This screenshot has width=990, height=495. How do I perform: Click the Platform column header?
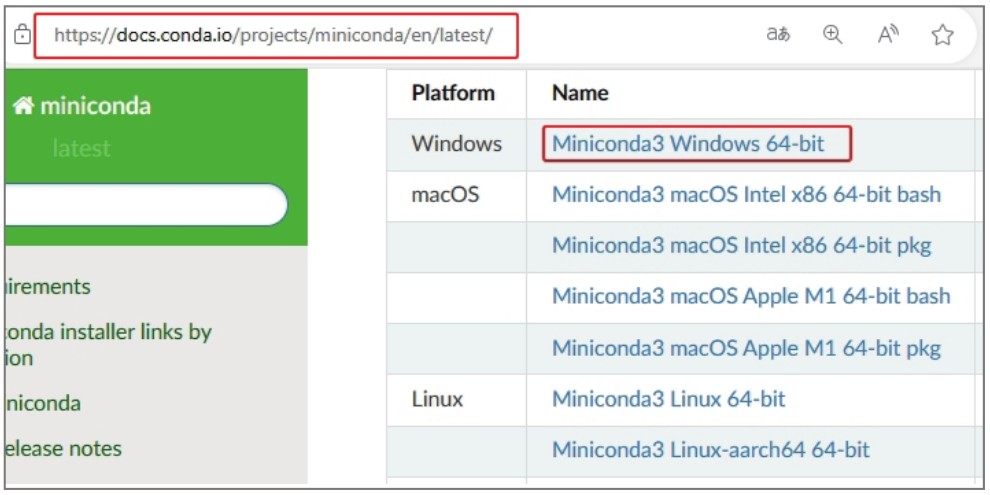click(x=453, y=93)
